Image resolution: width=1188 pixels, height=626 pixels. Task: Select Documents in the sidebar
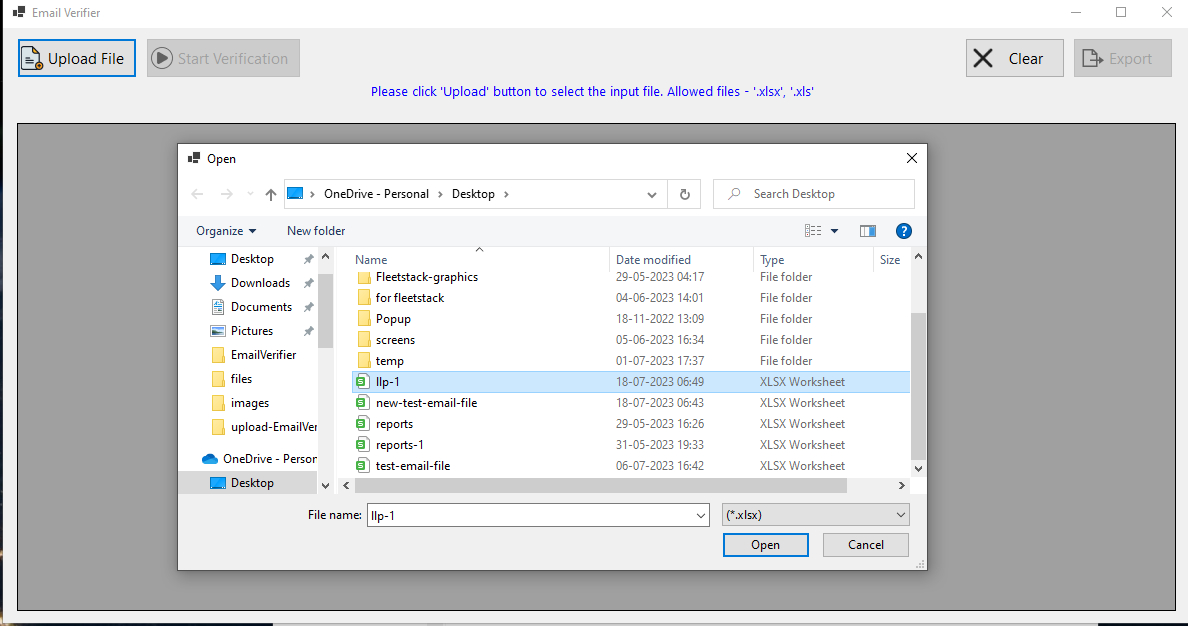[261, 307]
